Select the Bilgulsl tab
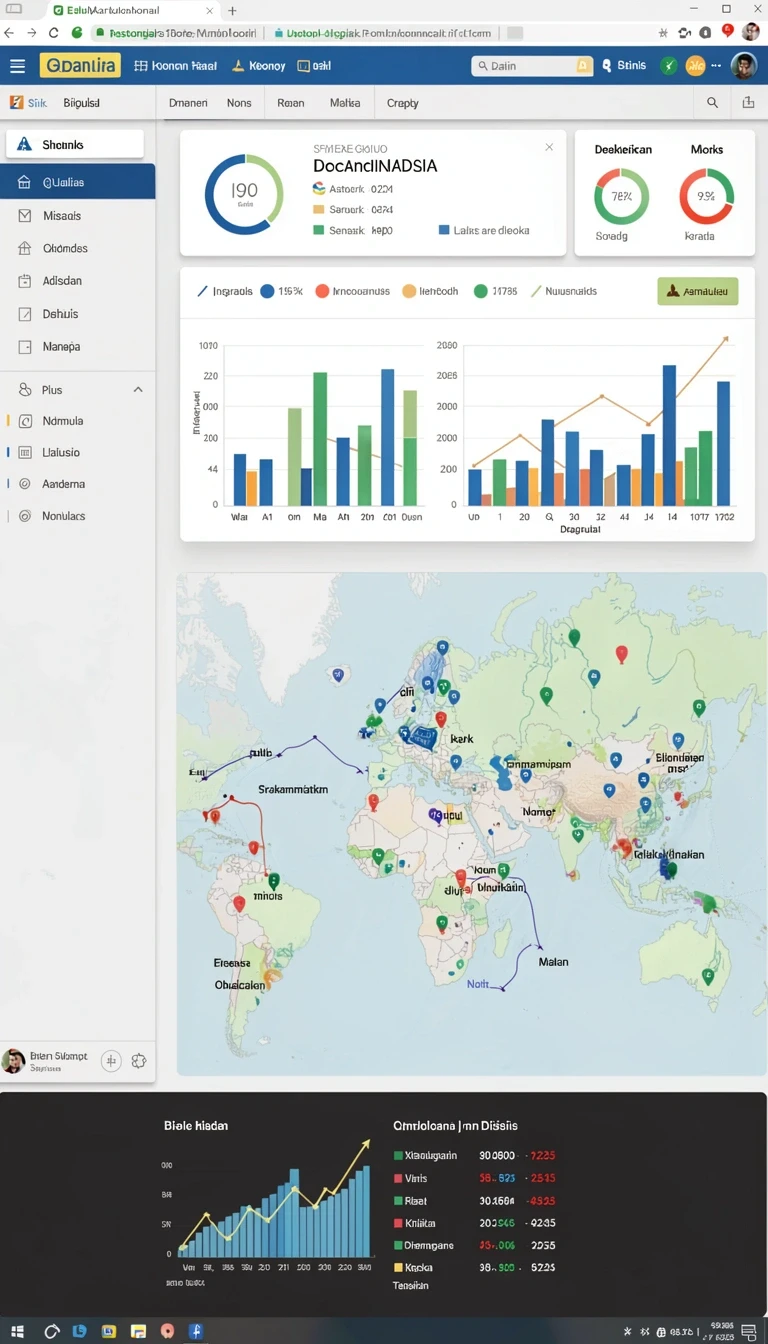 click(81, 103)
